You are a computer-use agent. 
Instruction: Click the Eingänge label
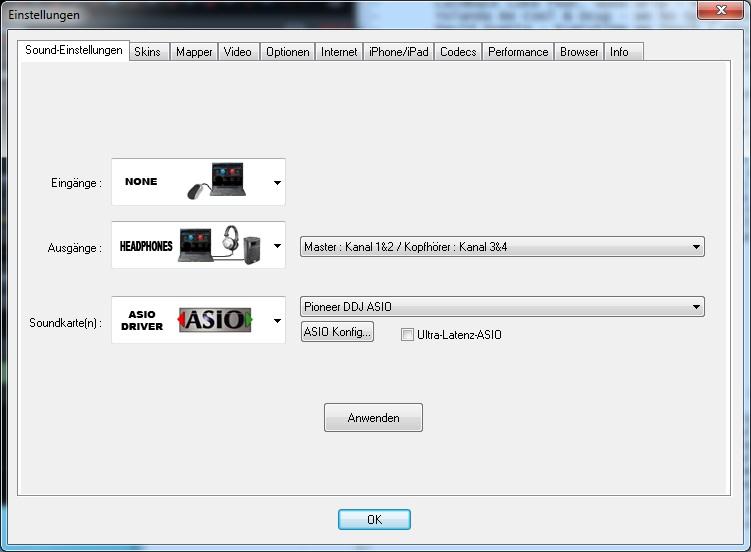pyautogui.click(x=76, y=183)
